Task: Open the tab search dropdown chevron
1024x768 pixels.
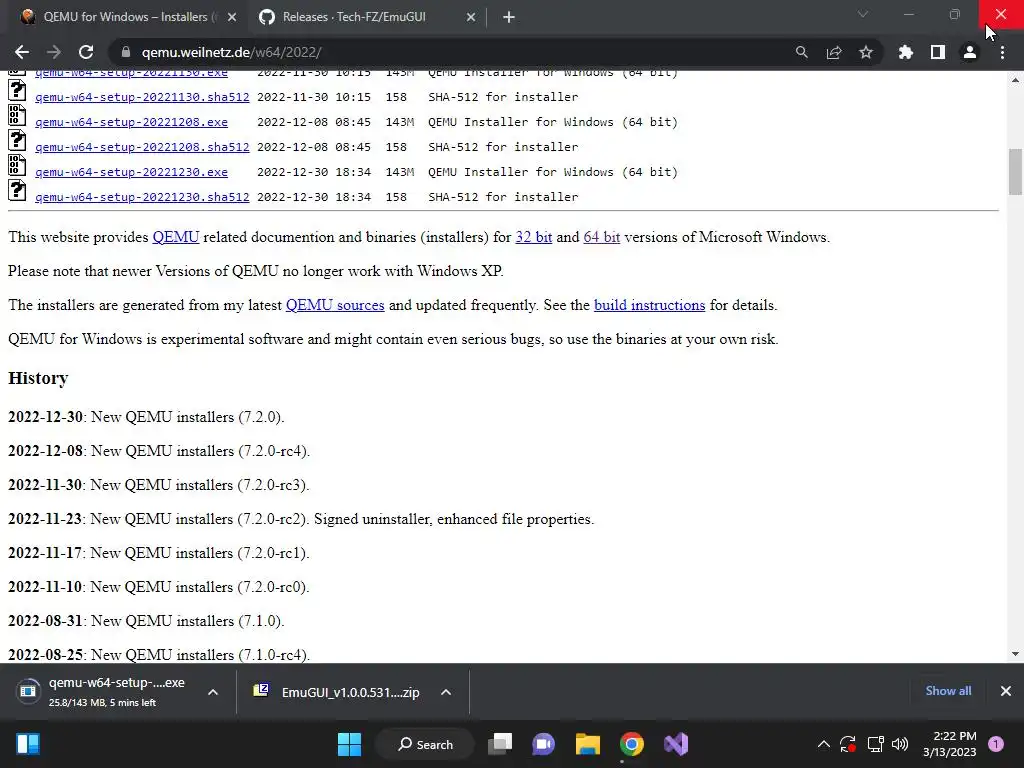Action: pos(863,14)
